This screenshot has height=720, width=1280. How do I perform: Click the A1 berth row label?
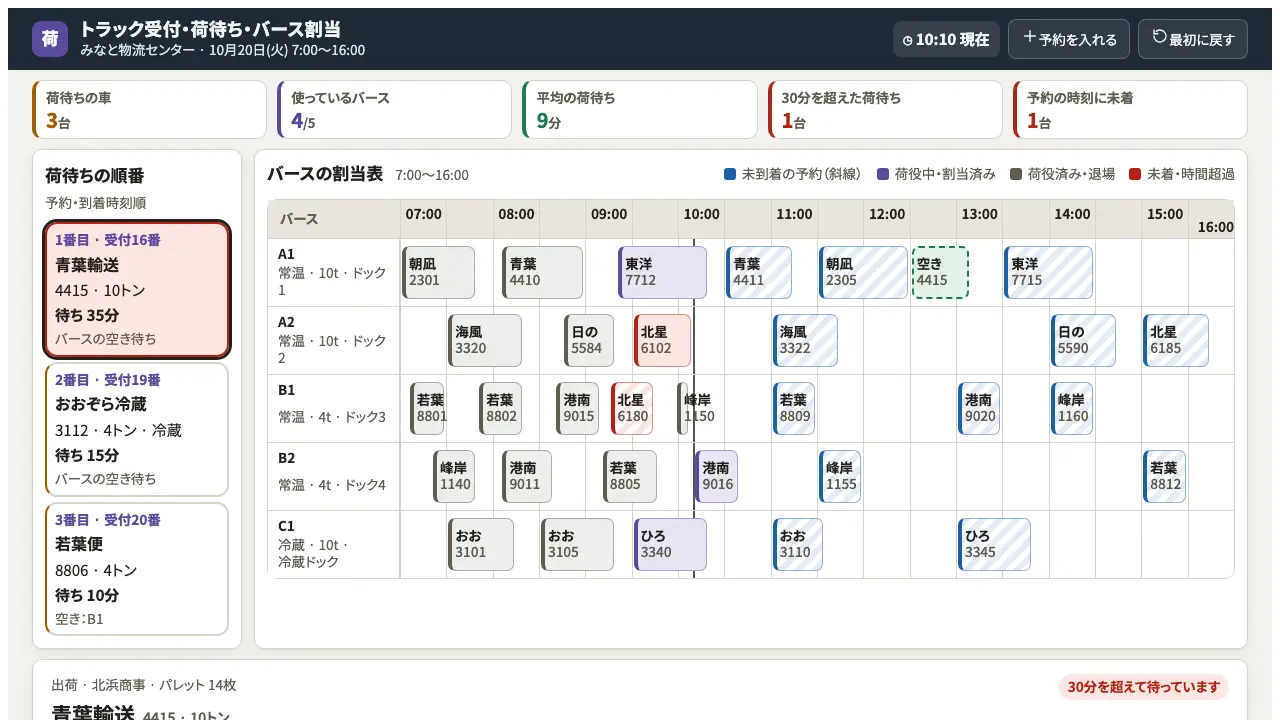pyautogui.click(x=334, y=272)
